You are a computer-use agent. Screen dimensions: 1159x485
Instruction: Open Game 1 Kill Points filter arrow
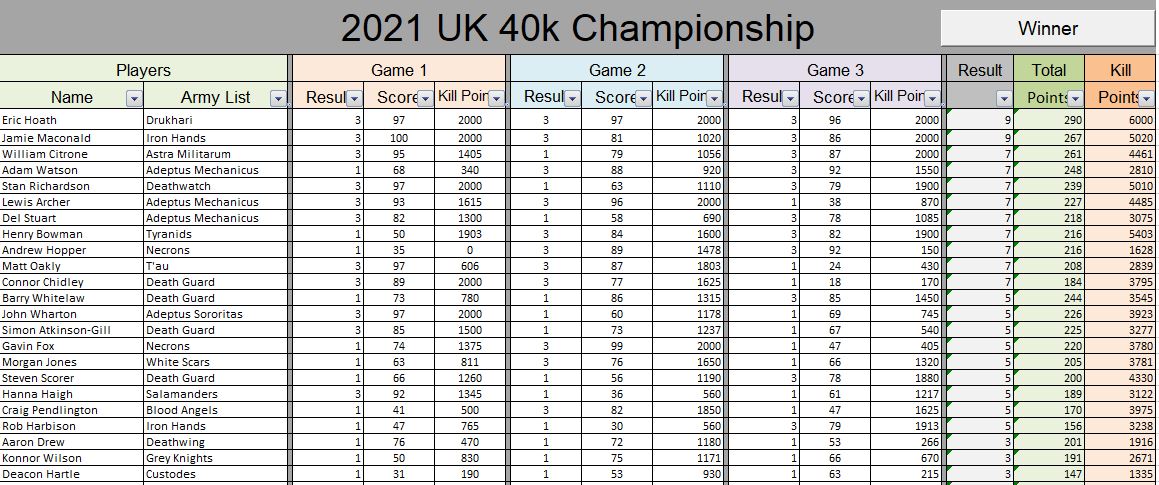click(497, 98)
